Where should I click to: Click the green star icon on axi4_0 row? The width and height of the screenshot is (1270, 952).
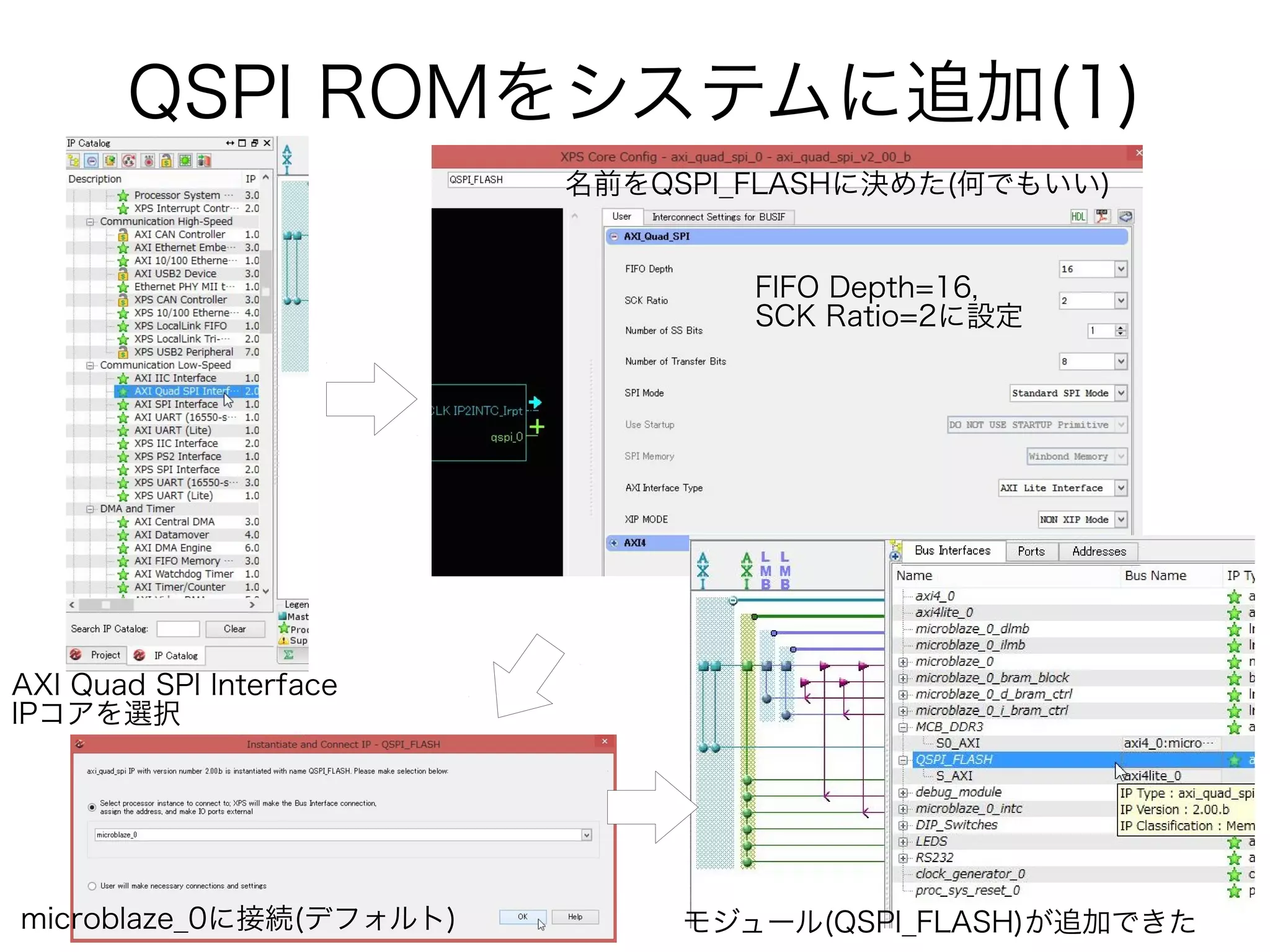(1234, 597)
